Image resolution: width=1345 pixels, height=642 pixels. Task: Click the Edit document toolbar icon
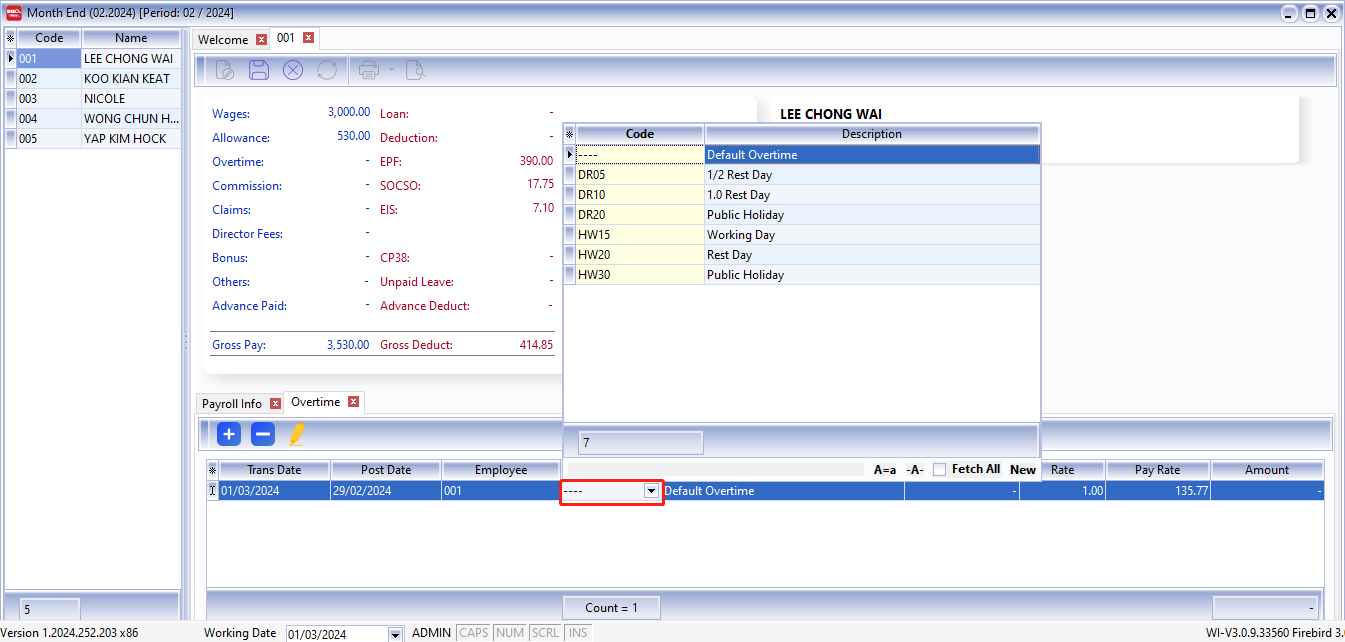[x=225, y=70]
